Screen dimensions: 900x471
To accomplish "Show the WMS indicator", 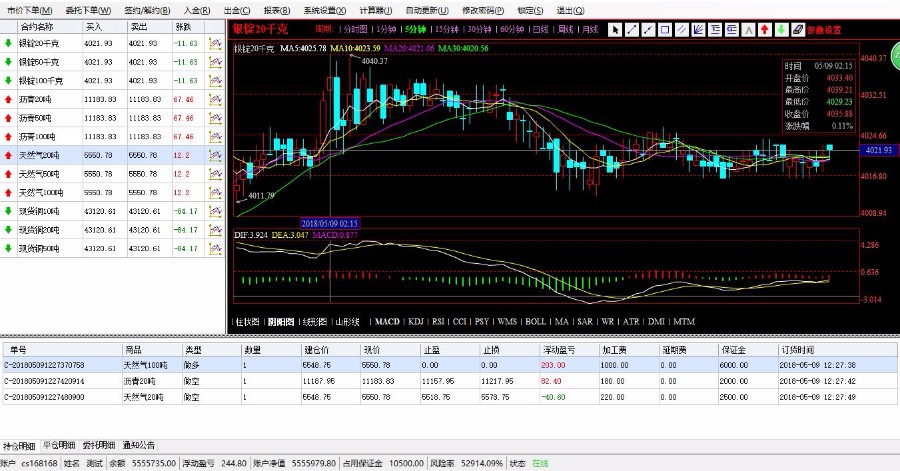I will 507,322.
